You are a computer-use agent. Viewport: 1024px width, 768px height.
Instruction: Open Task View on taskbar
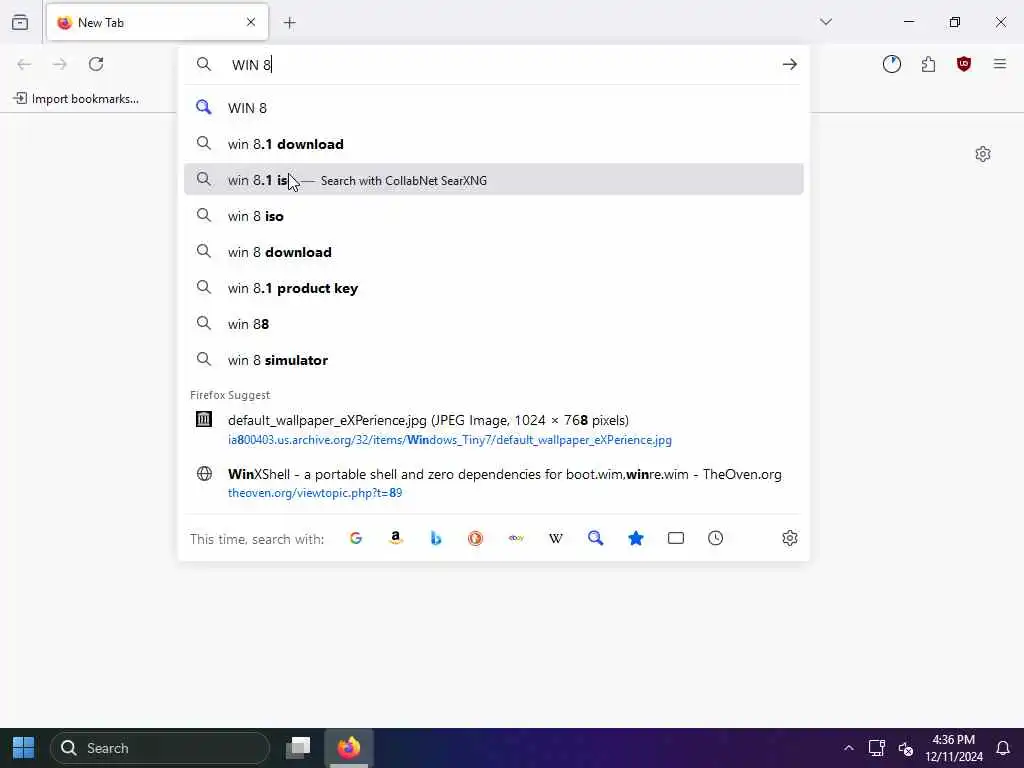(x=298, y=748)
